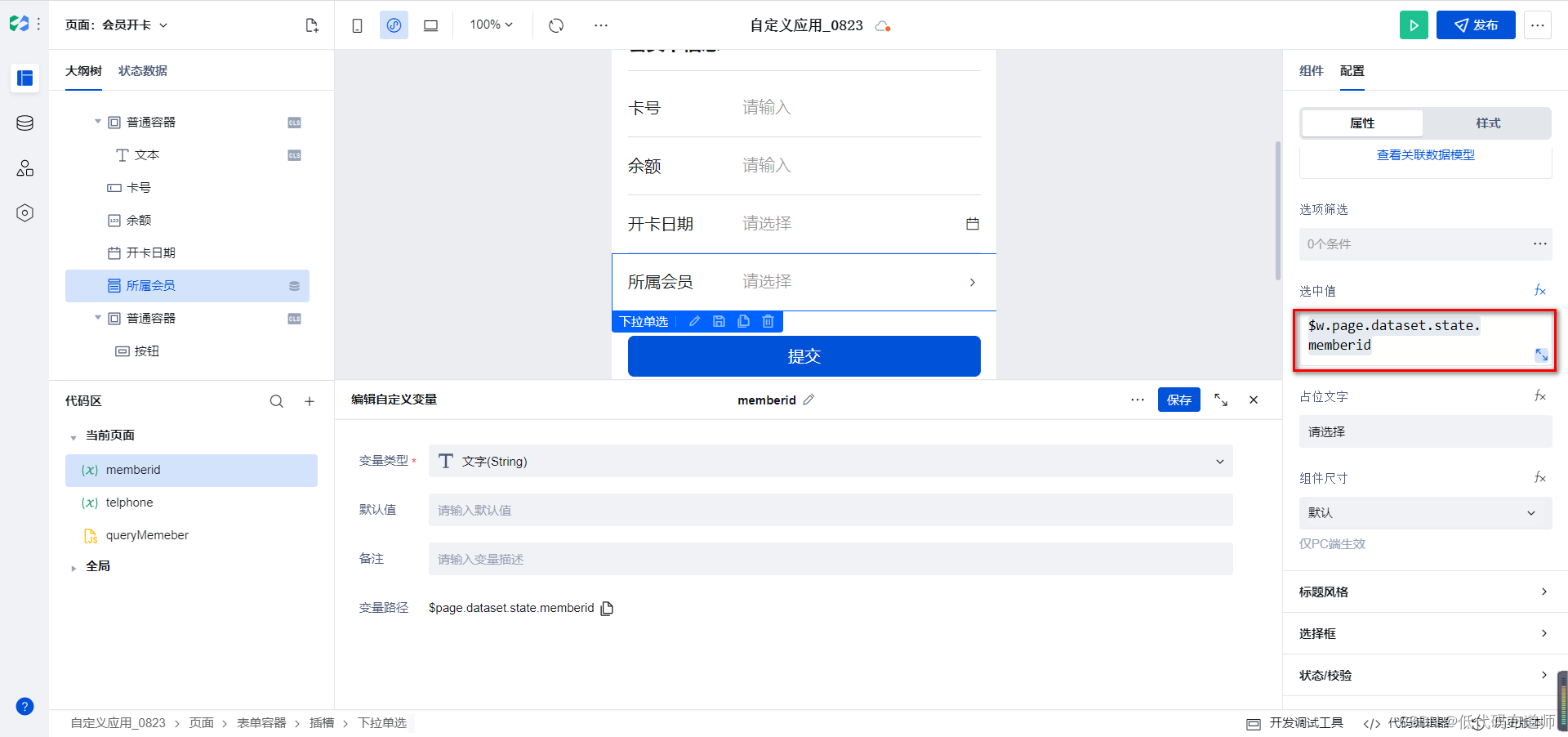Collapse the second 普通容器 tree node

tap(98, 318)
